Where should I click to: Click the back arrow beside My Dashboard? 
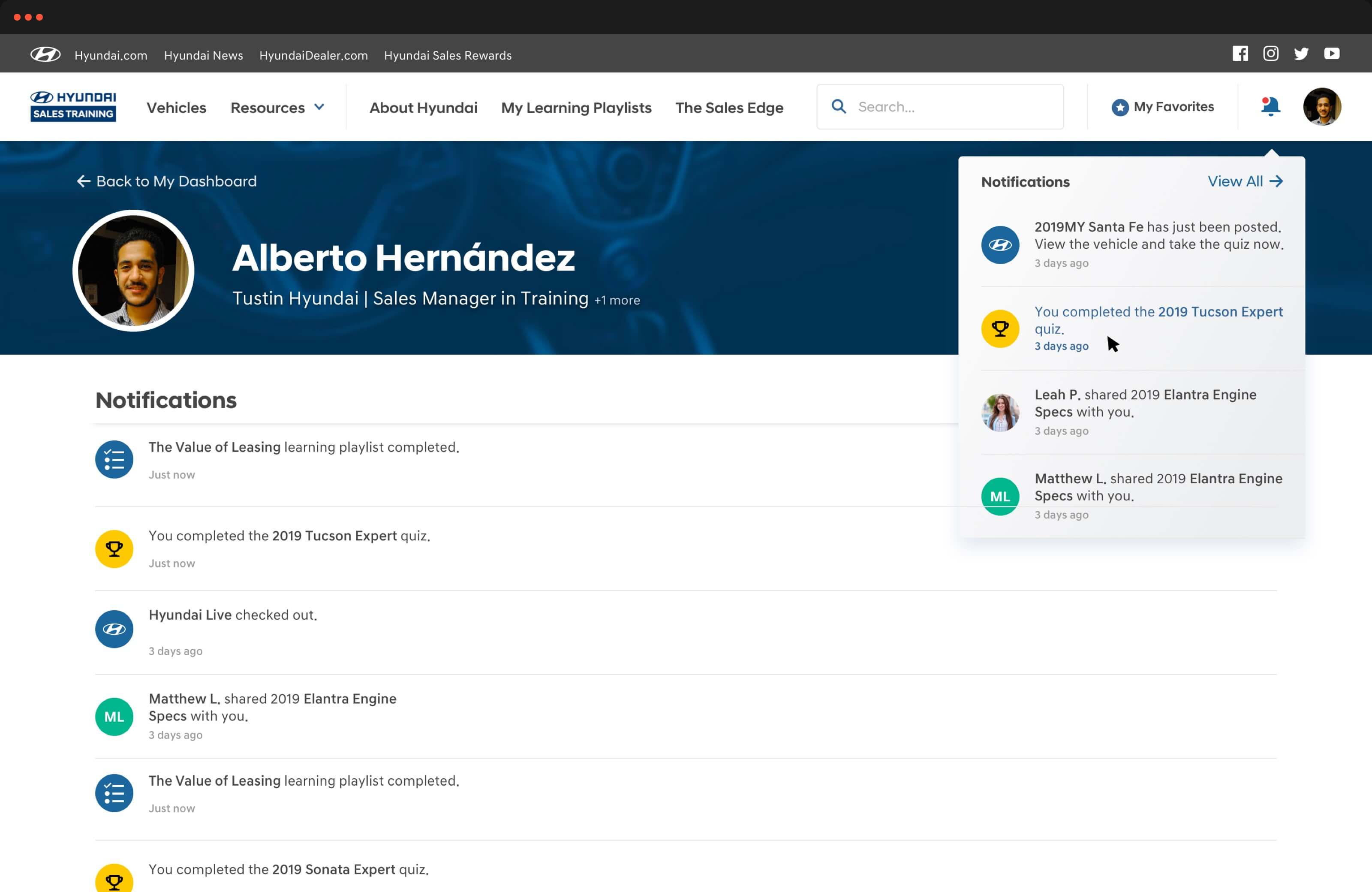[x=84, y=181]
